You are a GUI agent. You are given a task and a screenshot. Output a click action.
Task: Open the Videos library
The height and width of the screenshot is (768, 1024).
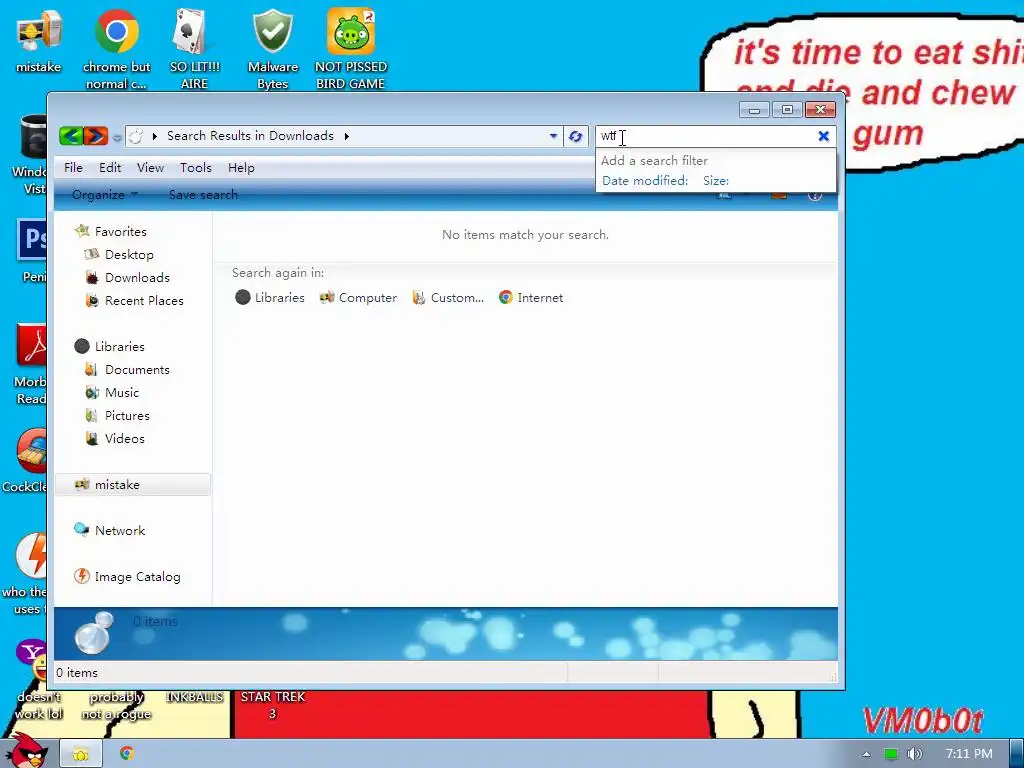pos(114,439)
